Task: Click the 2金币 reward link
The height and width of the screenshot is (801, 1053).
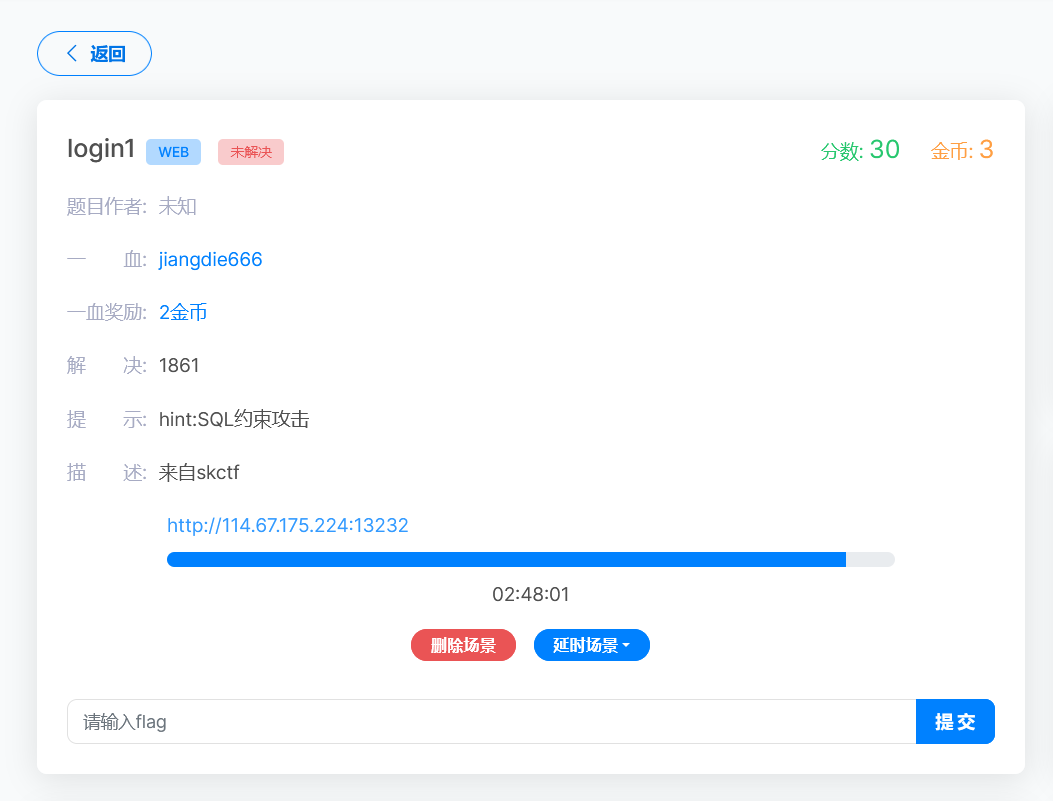Action: pyautogui.click(x=183, y=312)
